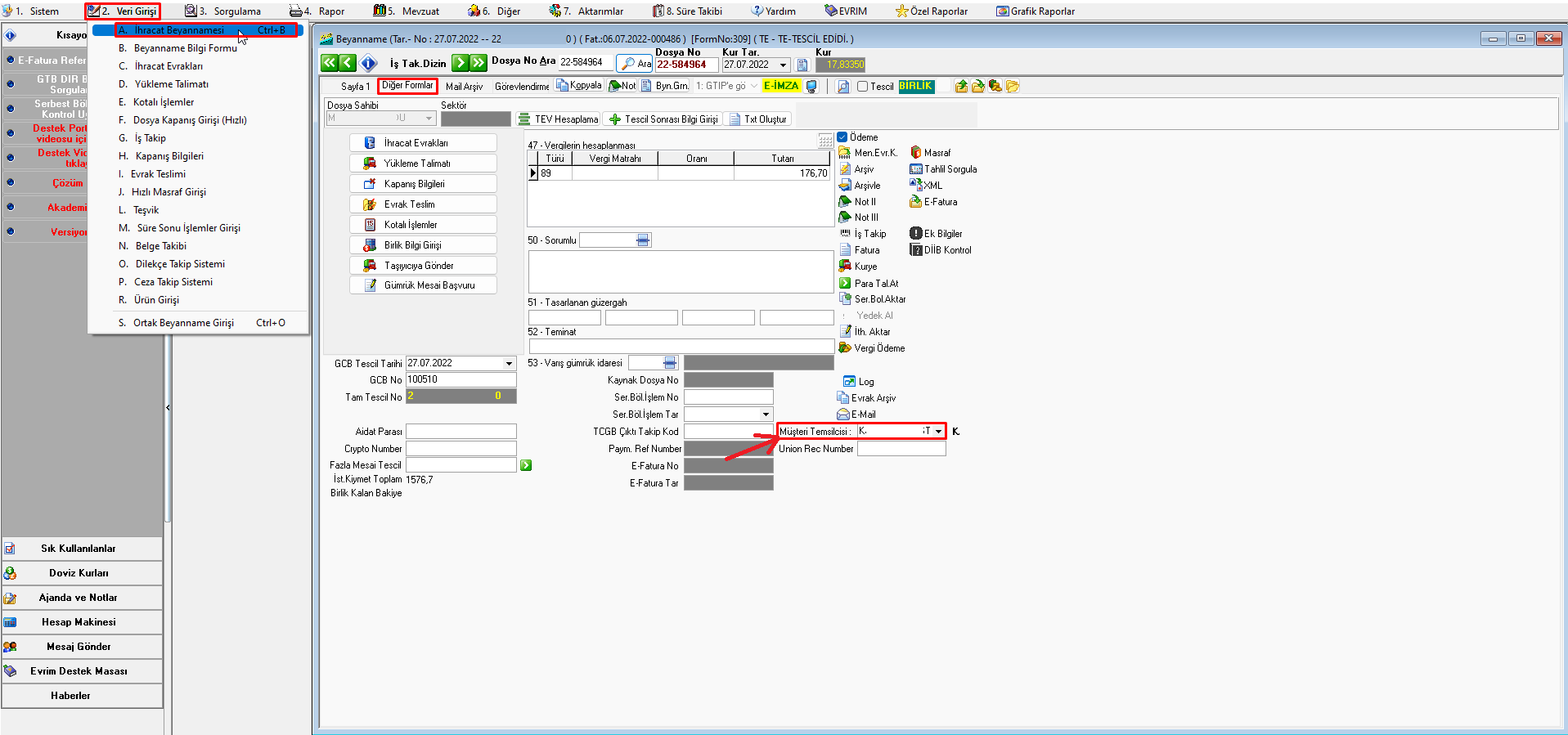
Task: Click the blue info icon near İş Tak.Dizin
Action: click(x=369, y=63)
